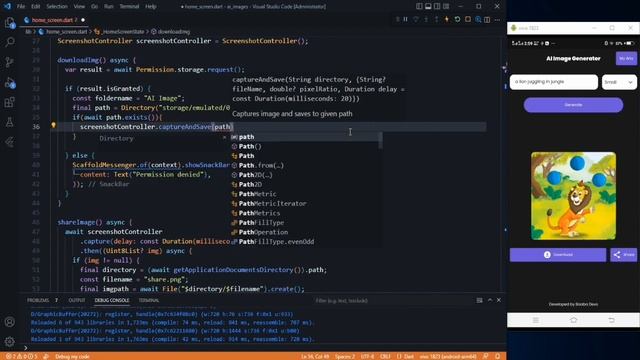Screen dimensions: 640x360
Task: Switch to the Terminal panel tab
Action: 149,300
